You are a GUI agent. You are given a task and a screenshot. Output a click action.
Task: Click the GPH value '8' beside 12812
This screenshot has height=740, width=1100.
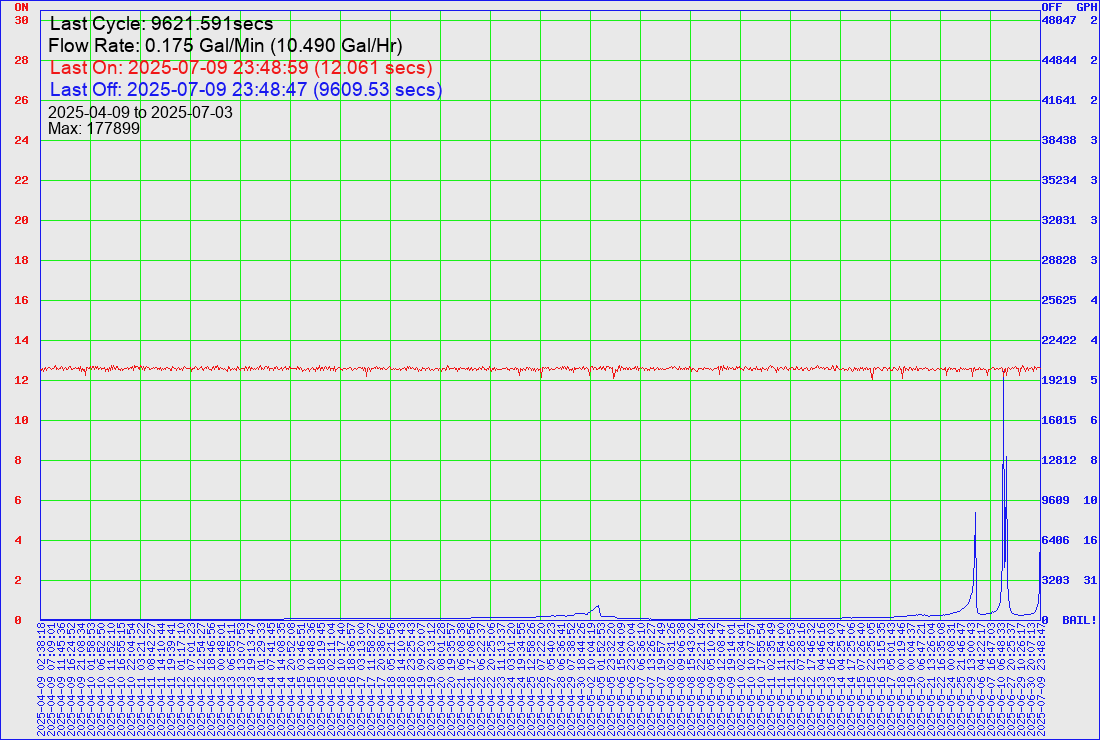(1093, 460)
